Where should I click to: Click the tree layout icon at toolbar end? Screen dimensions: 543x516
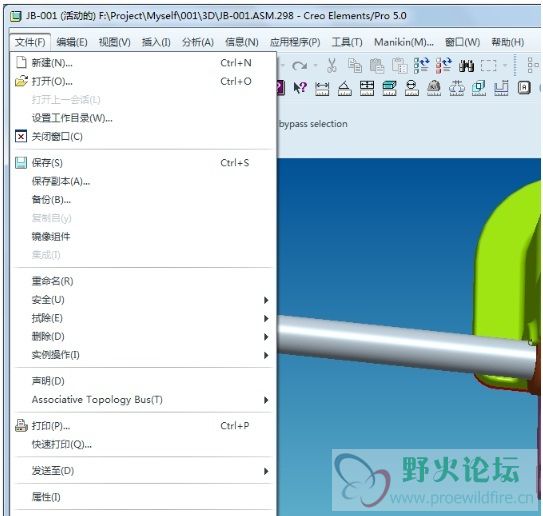(x=533, y=65)
